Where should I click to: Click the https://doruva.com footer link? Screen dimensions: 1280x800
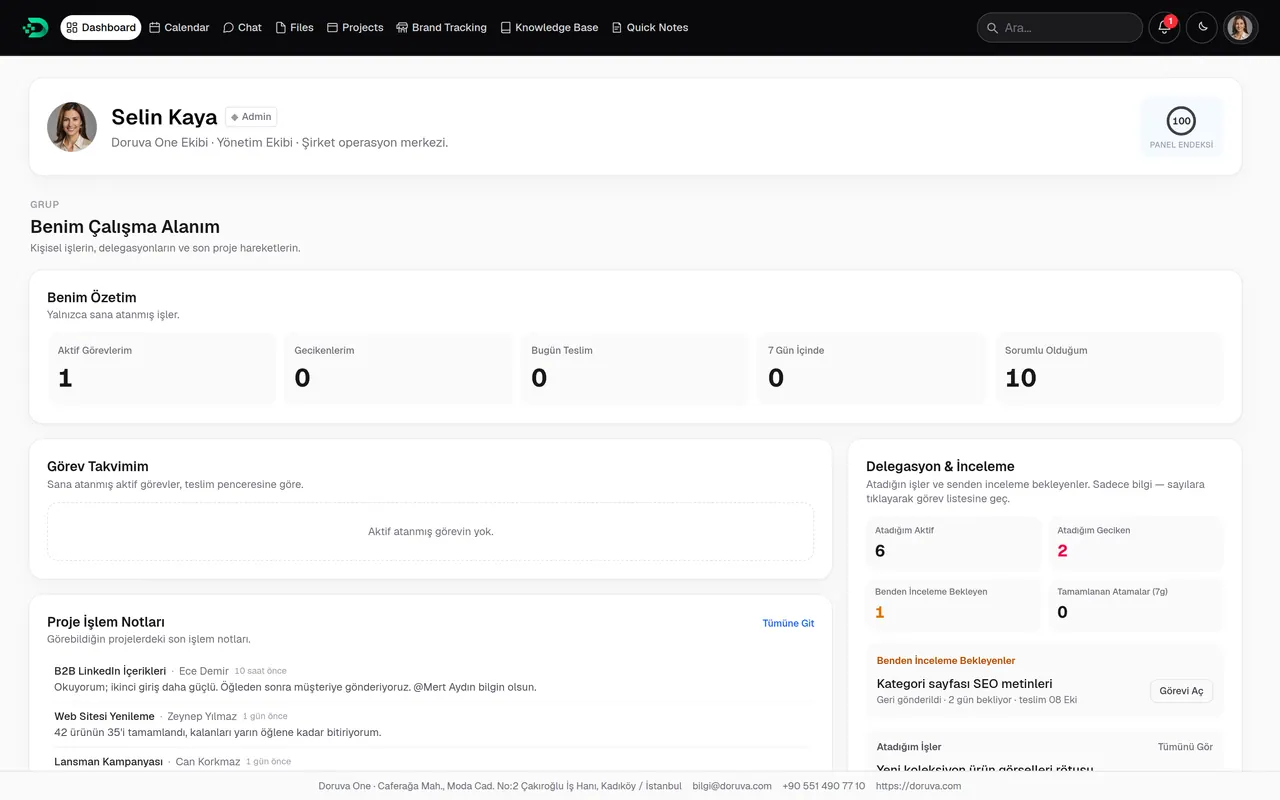(918, 786)
